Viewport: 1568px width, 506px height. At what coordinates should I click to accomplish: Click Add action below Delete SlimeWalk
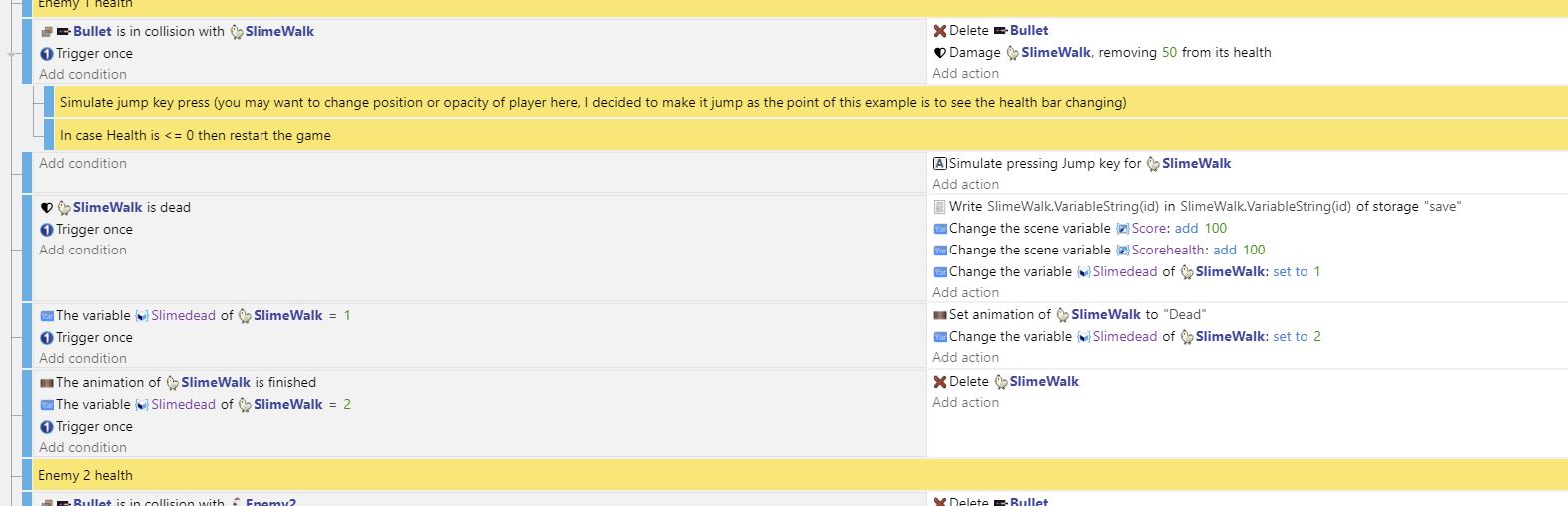click(x=965, y=403)
